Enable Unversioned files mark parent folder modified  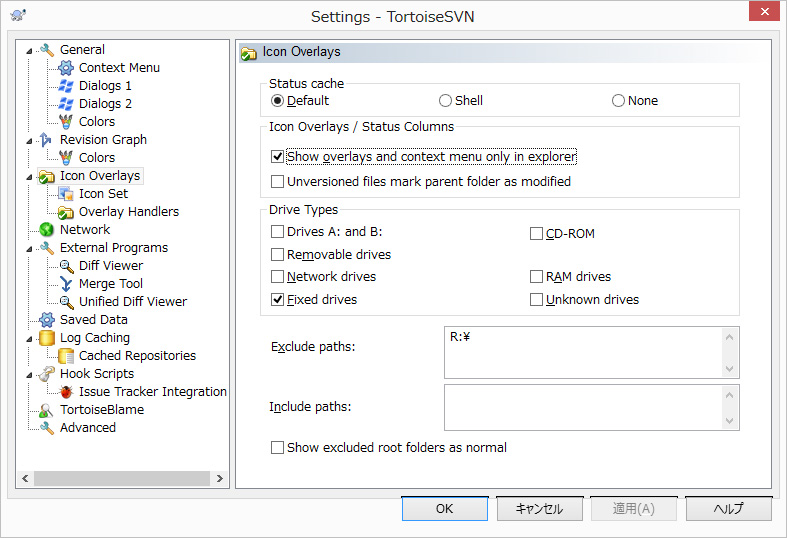(278, 181)
